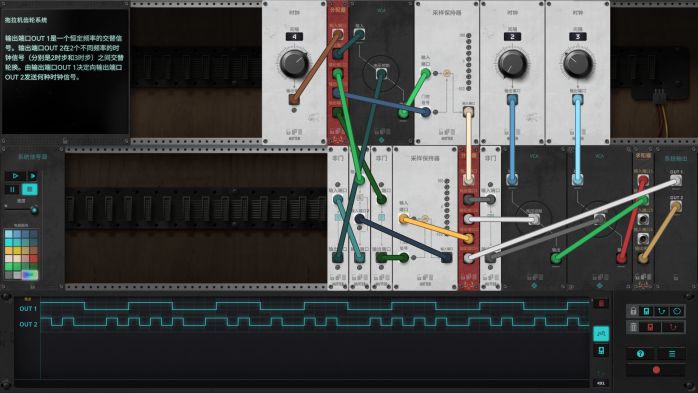
Task: Pick the red cable color swatch
Action: pos(33,259)
